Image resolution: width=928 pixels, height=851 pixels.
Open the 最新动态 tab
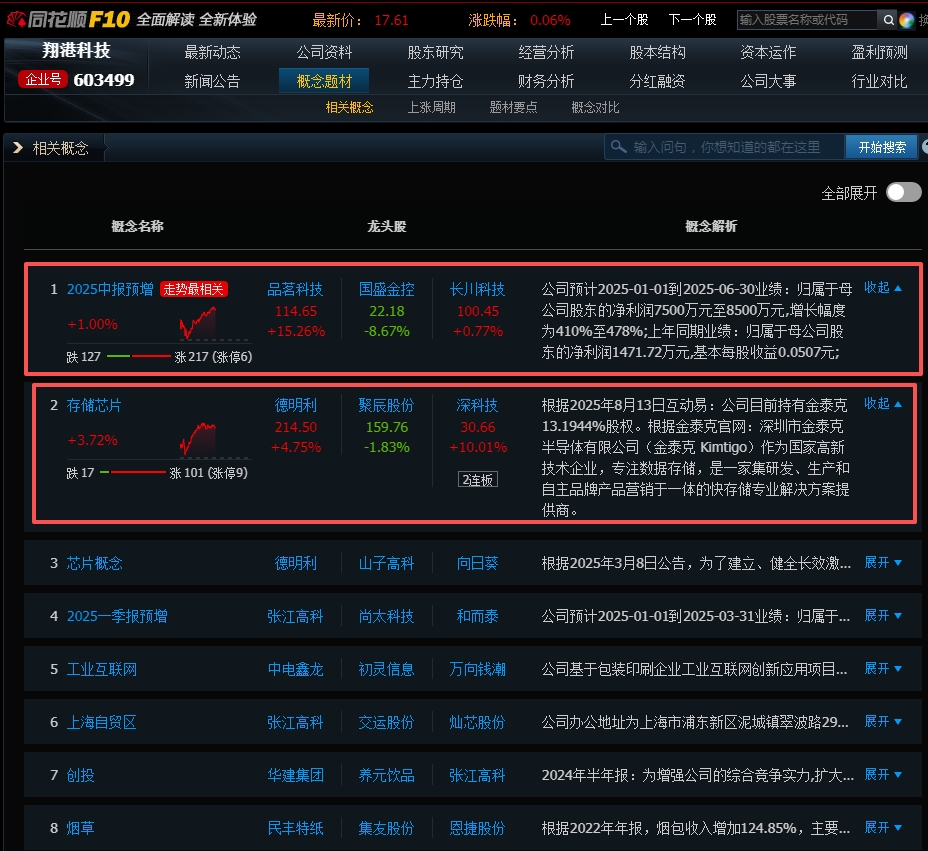212,53
